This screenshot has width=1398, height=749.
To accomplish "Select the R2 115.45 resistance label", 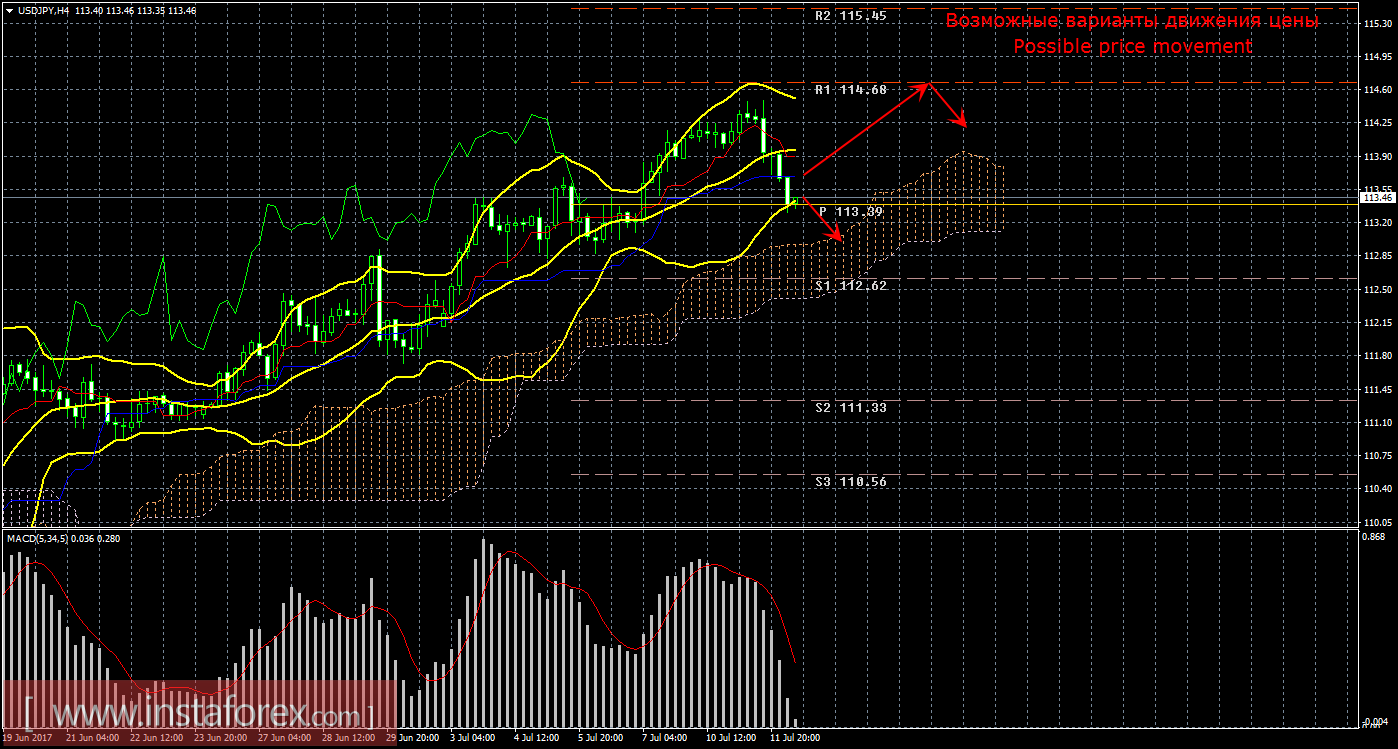I will coord(850,16).
